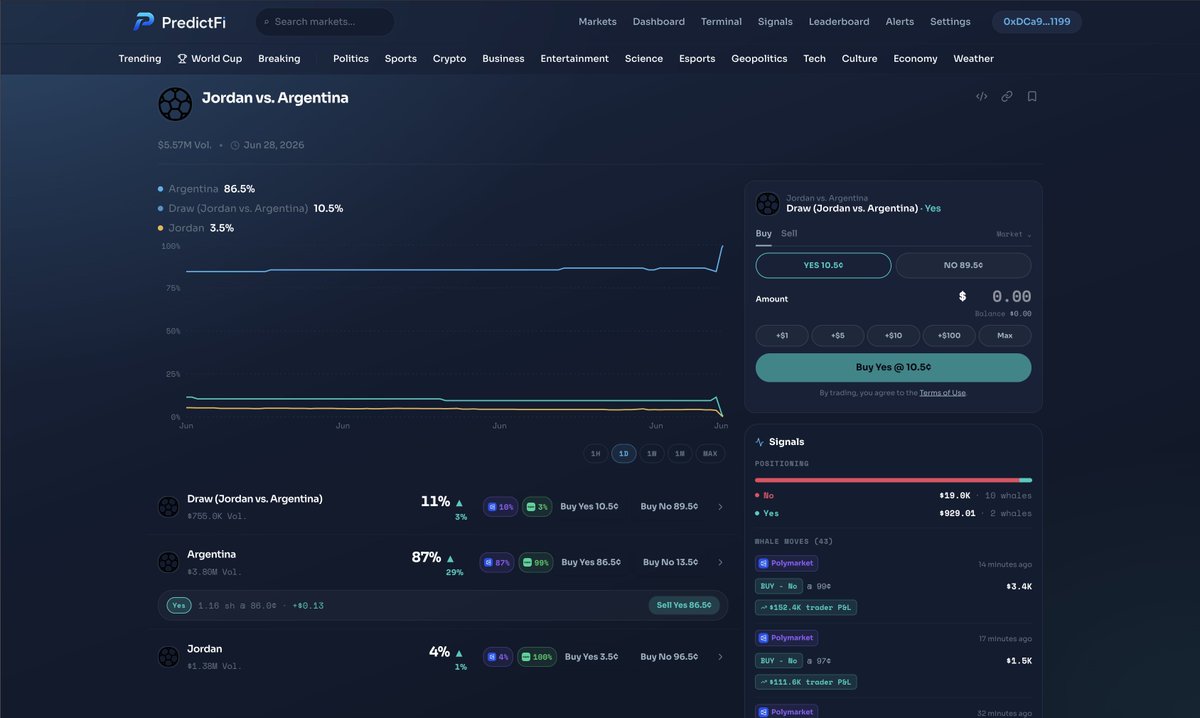Viewport: 1200px width, 718px height.
Task: Open the Markets nav item
Action: (597, 22)
